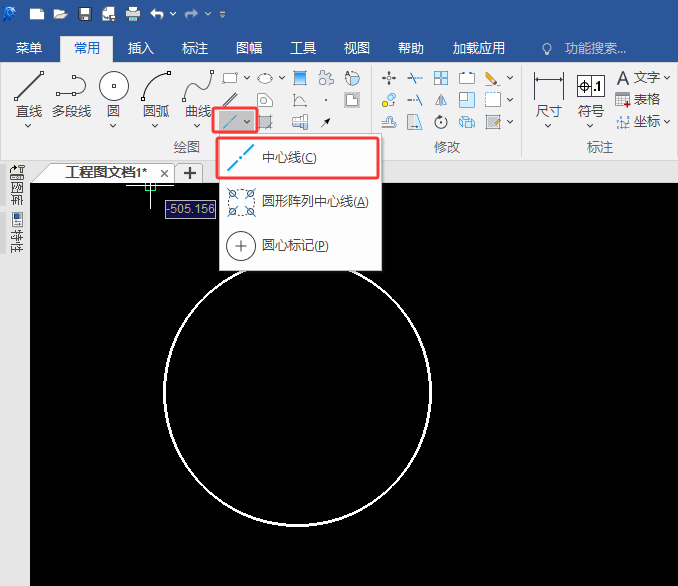Click the 功能搜索 search field
Viewport: 678px width, 586px height.
(x=595, y=48)
